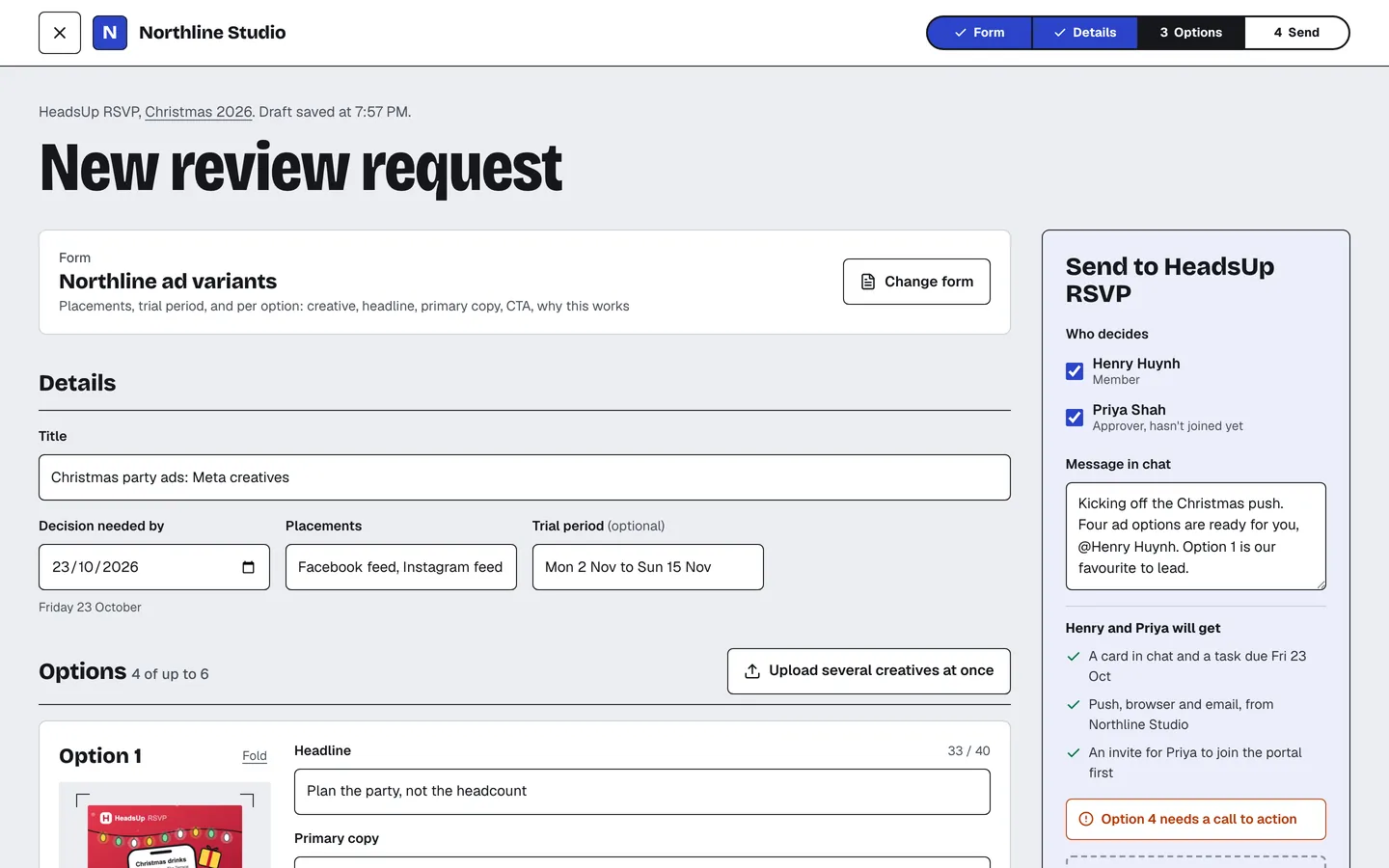Edit the Title input field
Image resolution: width=1389 pixels, height=868 pixels.
click(525, 477)
